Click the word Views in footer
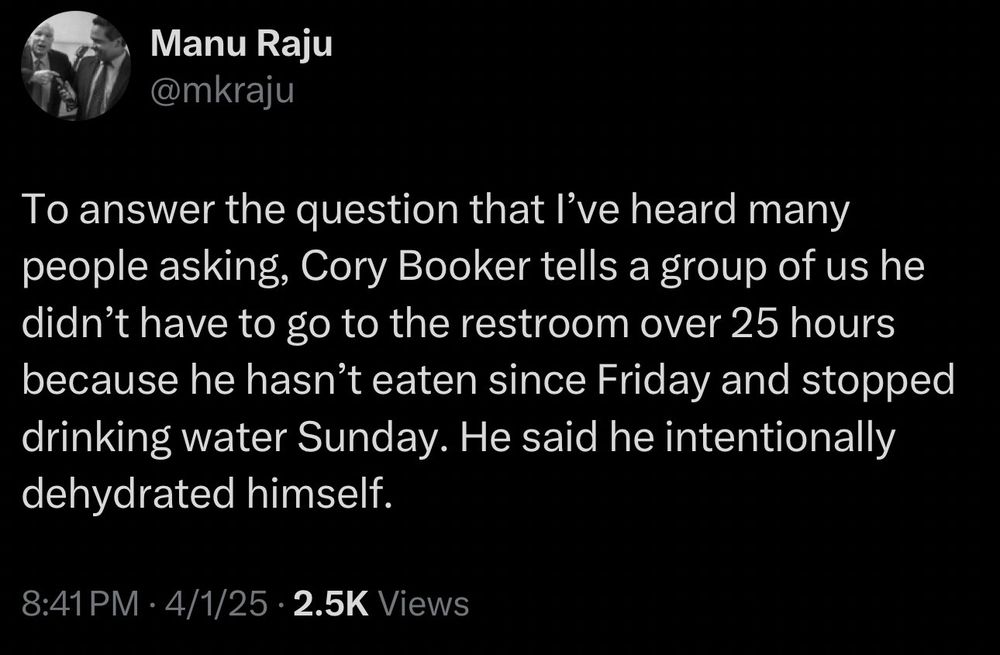Viewport: 1000px width, 655px height. pos(425,603)
